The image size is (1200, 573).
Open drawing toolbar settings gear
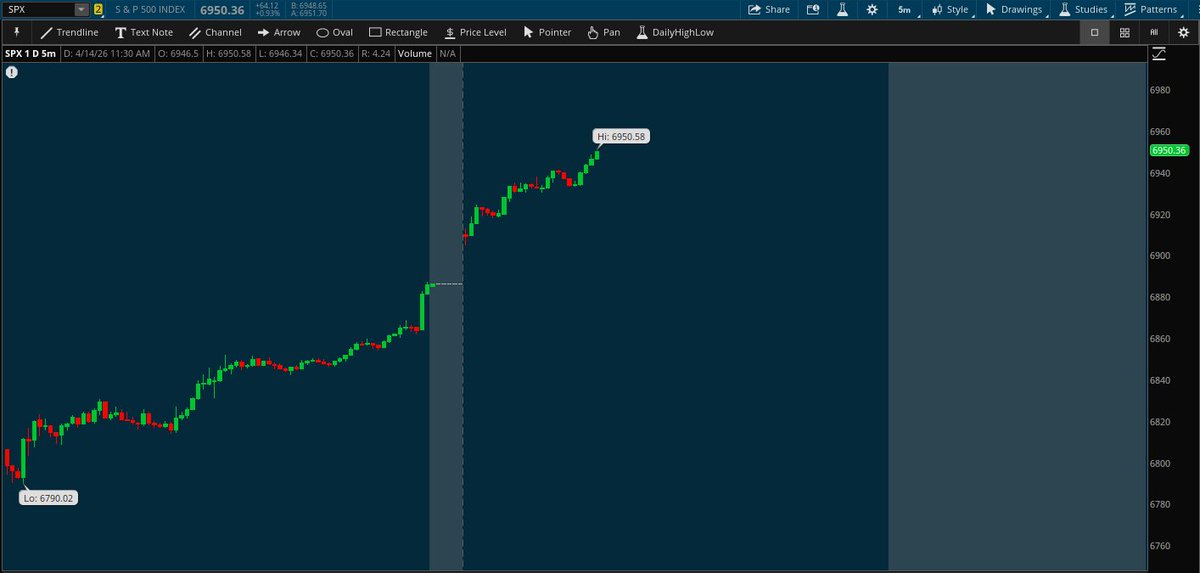(x=1184, y=32)
